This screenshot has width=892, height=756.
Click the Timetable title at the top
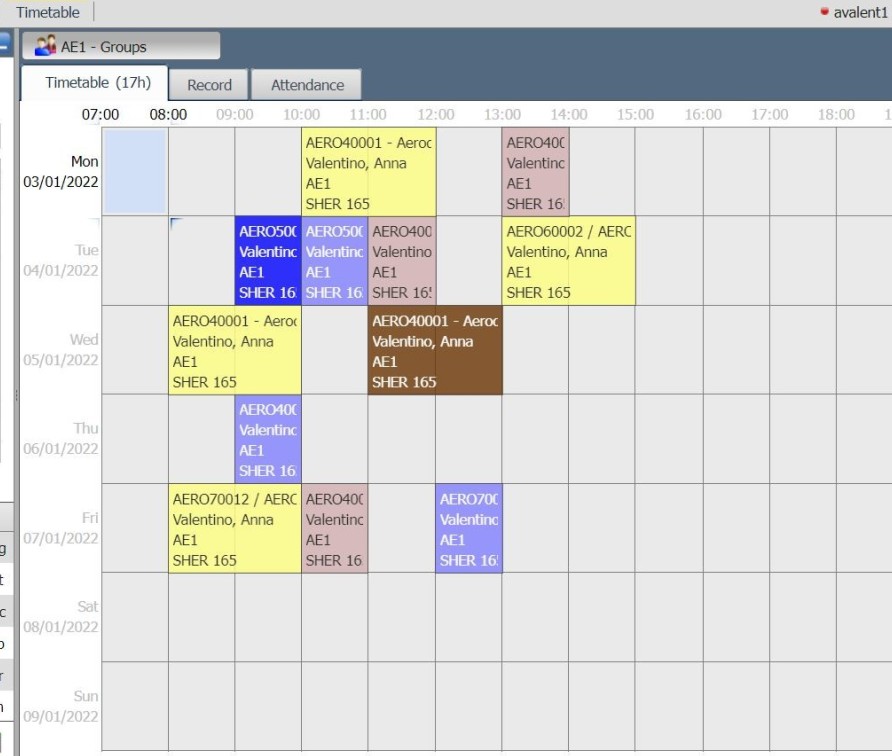tap(47, 12)
